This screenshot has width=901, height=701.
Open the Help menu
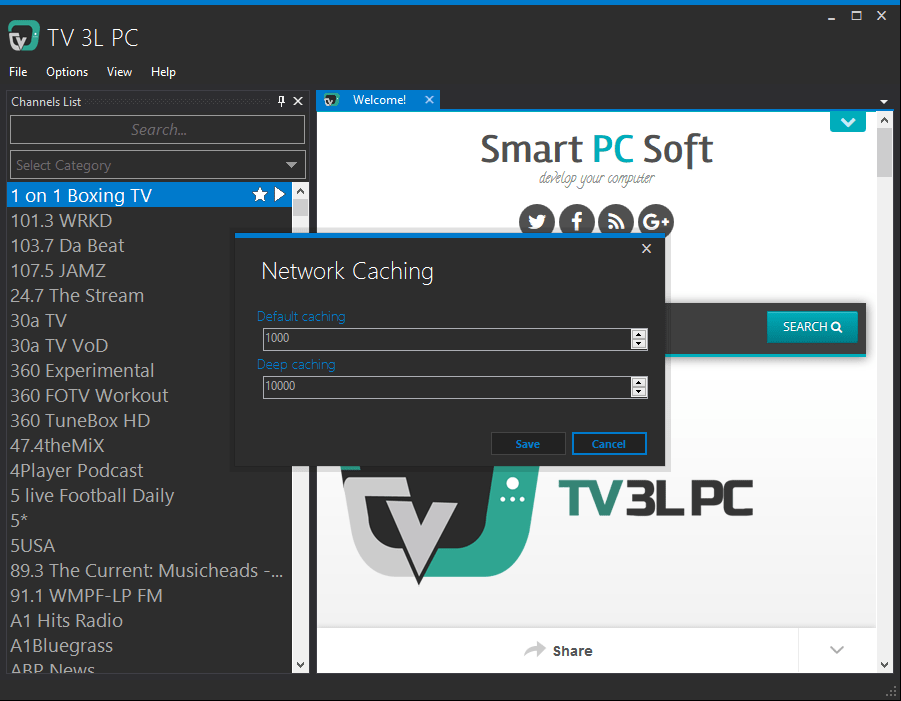click(x=163, y=72)
